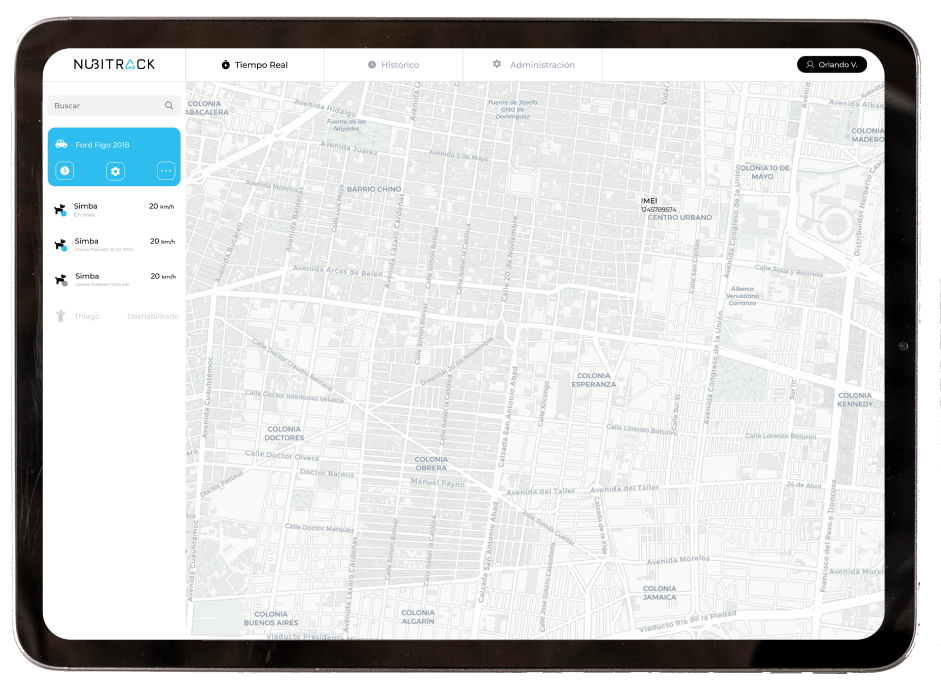Screen dimensions: 941x680
Task: Open the three-dots menu on Ford Figo card
Action: pyautogui.click(x=166, y=171)
